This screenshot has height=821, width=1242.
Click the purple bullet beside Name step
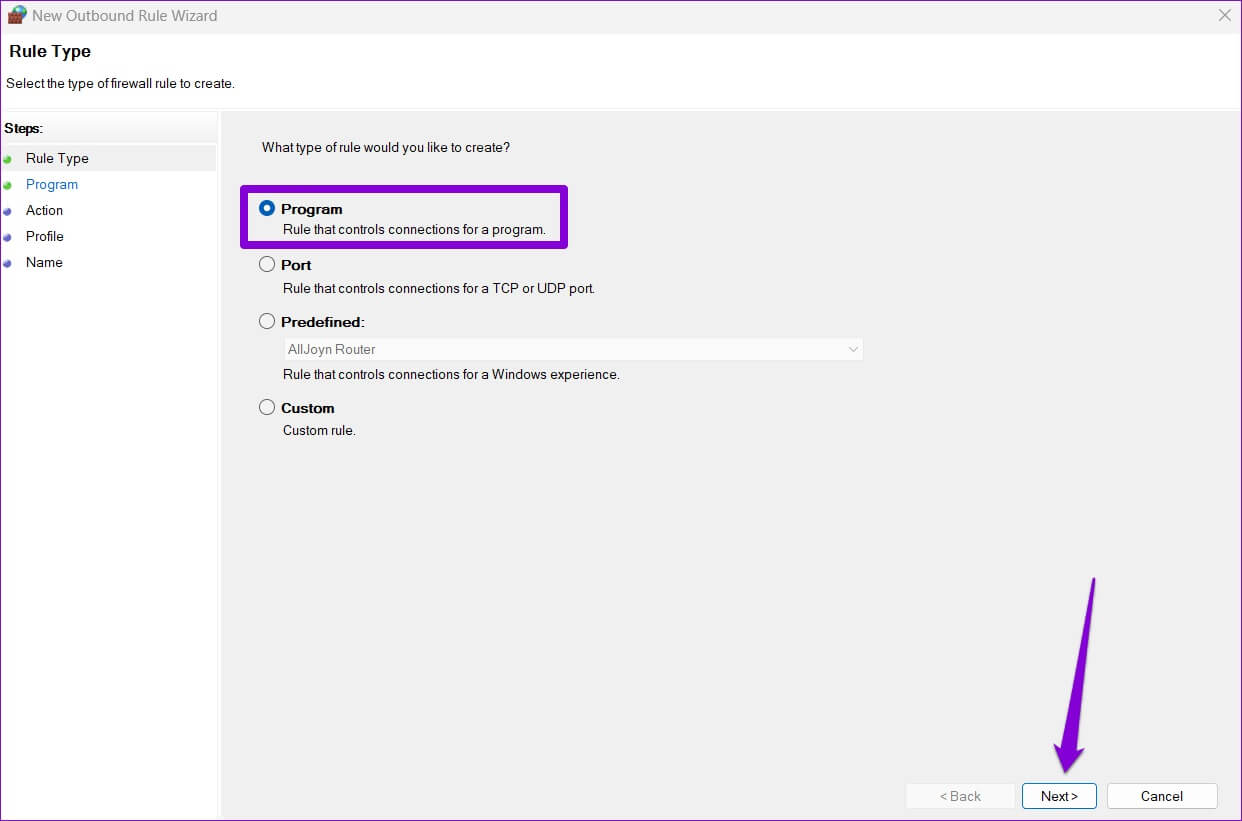point(8,263)
